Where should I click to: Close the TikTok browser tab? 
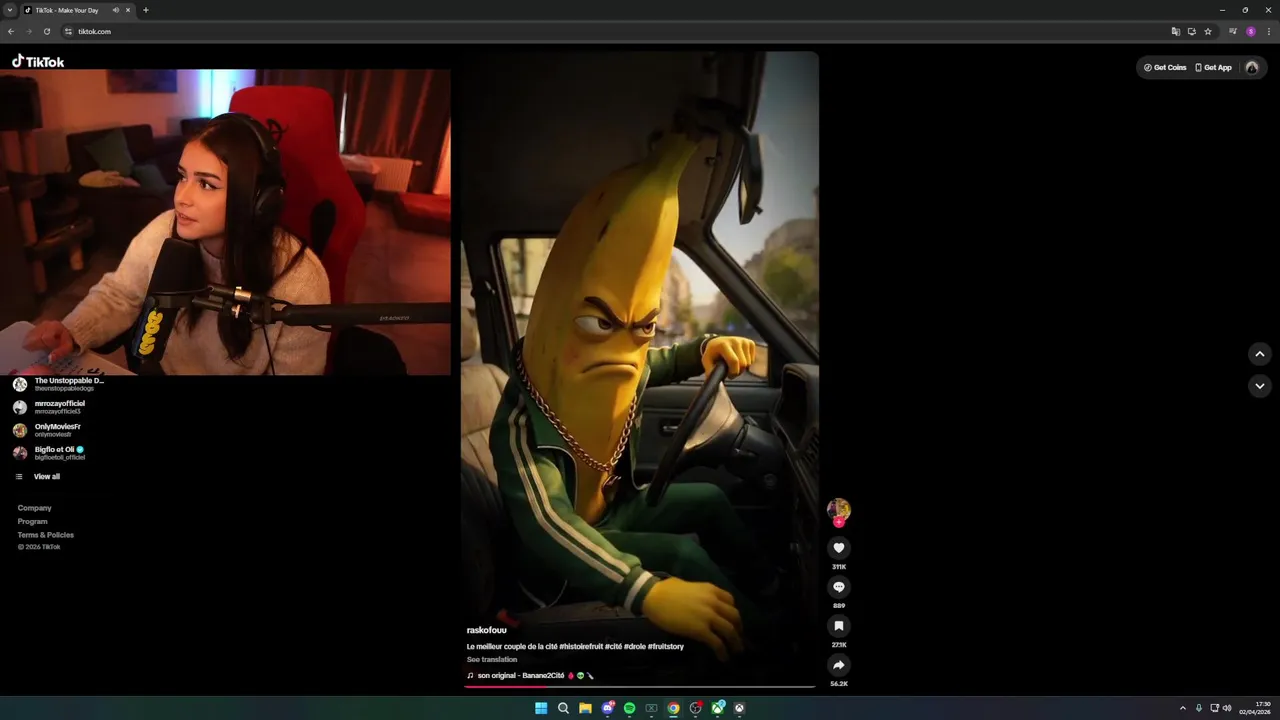point(128,10)
